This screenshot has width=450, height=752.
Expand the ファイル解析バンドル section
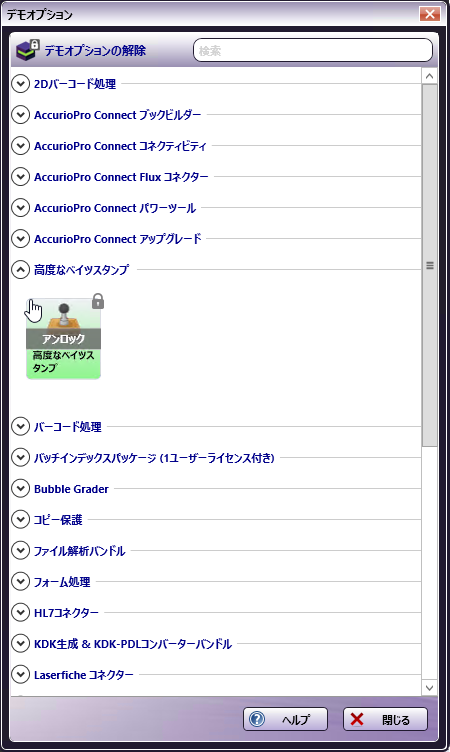tap(20, 551)
